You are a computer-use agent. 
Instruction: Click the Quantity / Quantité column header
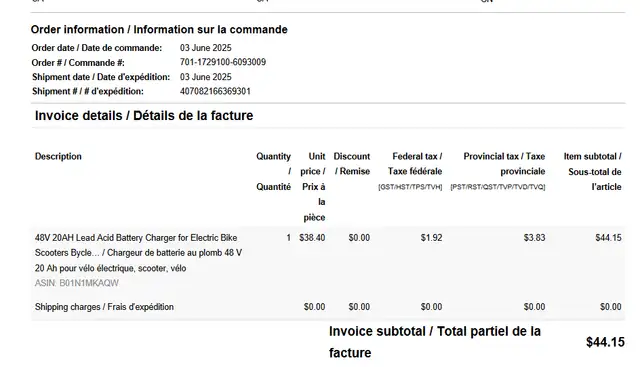[273, 171]
